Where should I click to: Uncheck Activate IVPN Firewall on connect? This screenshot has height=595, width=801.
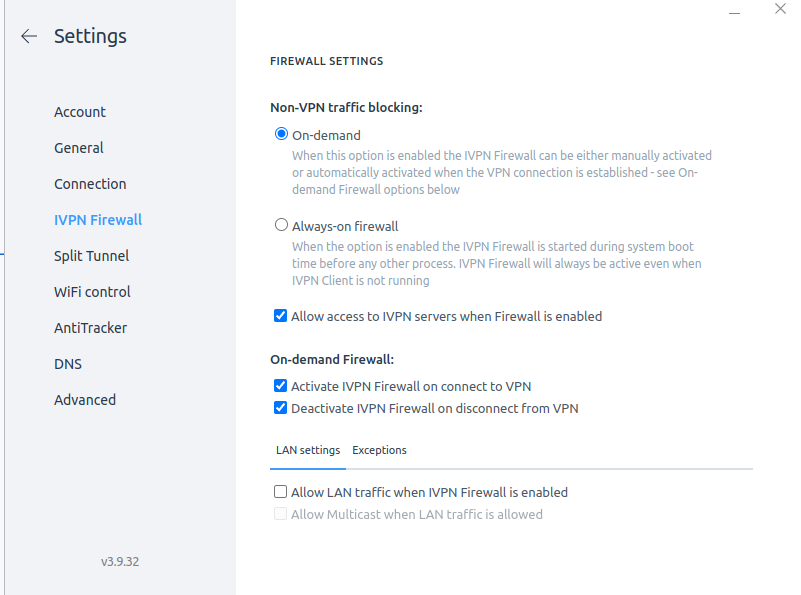(x=281, y=386)
